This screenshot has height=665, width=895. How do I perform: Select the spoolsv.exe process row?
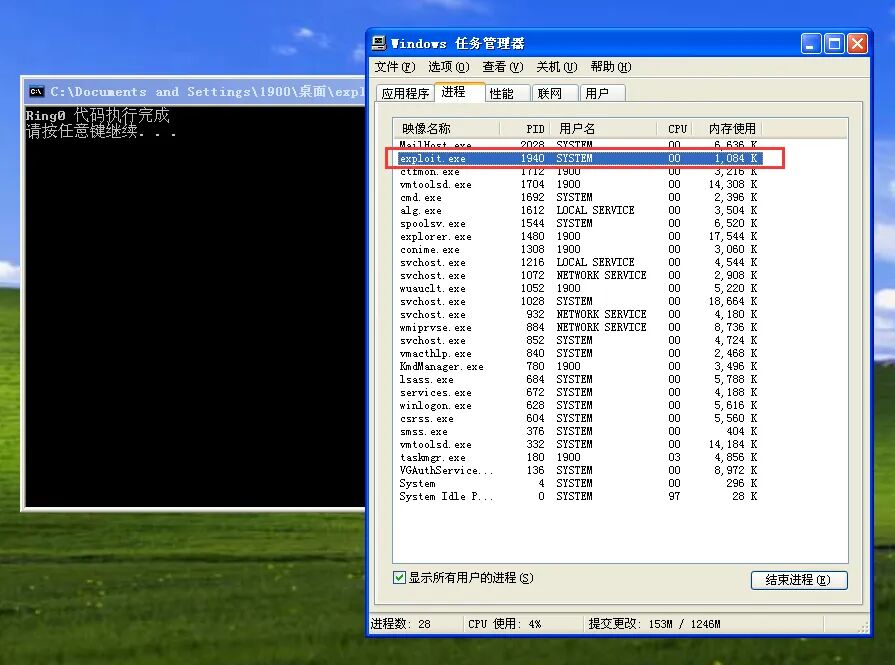pyautogui.click(x=579, y=223)
